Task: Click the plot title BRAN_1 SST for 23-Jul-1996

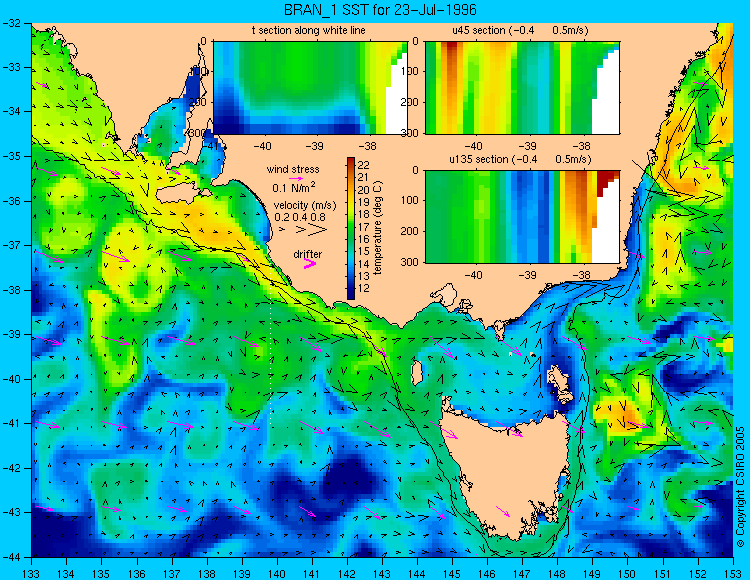Action: click(x=380, y=10)
